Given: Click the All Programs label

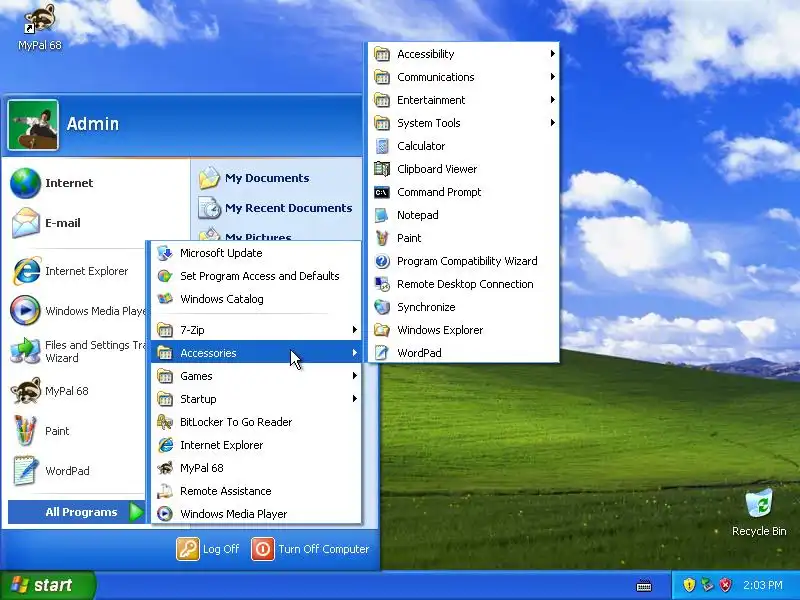Looking at the screenshot, I should click(81, 512).
